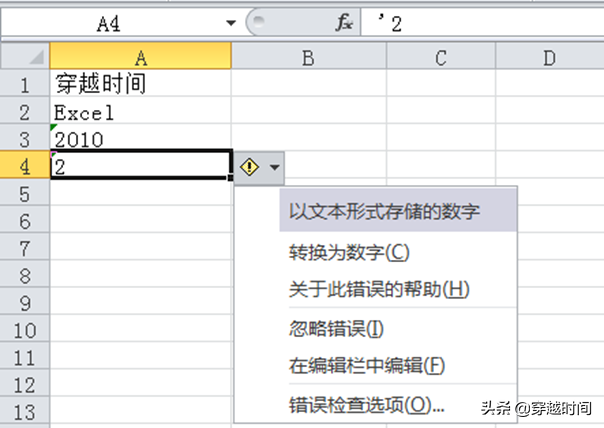Click the formula bar containing '2
This screenshot has width=604, height=428.
click(x=483, y=23)
